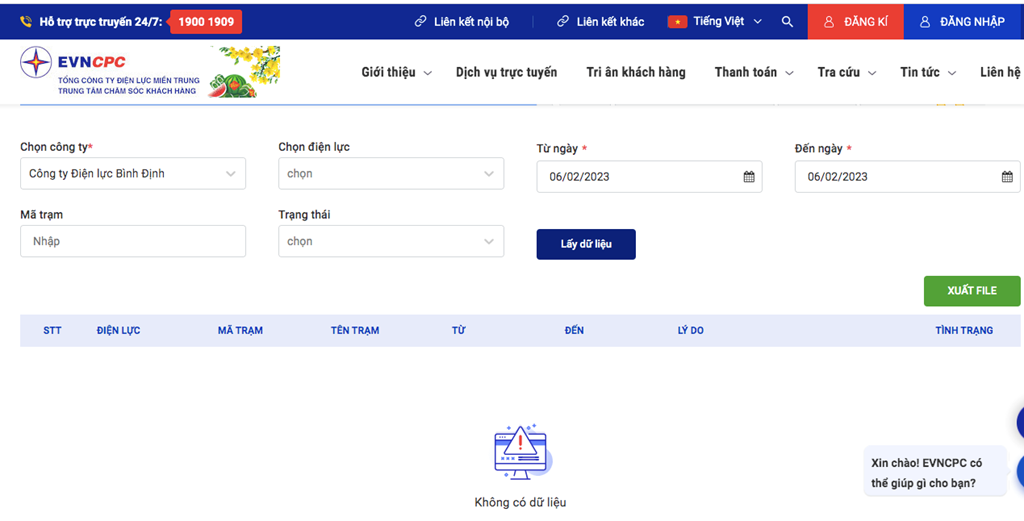Click the Vietnam flag language icon
Viewport: 1024px width, 521px height.
coord(677,21)
